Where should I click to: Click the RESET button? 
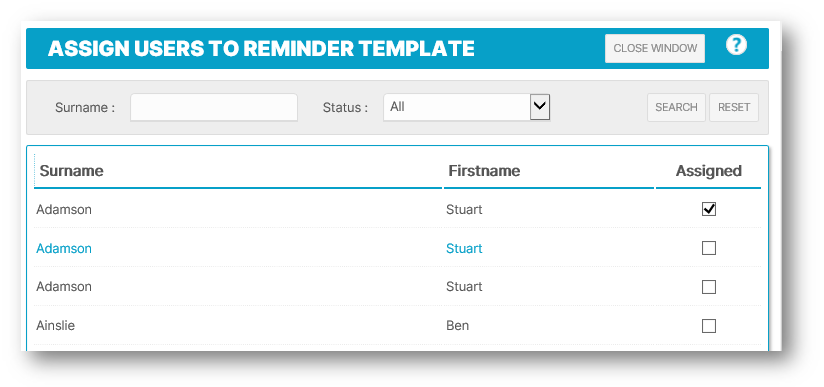coord(734,107)
